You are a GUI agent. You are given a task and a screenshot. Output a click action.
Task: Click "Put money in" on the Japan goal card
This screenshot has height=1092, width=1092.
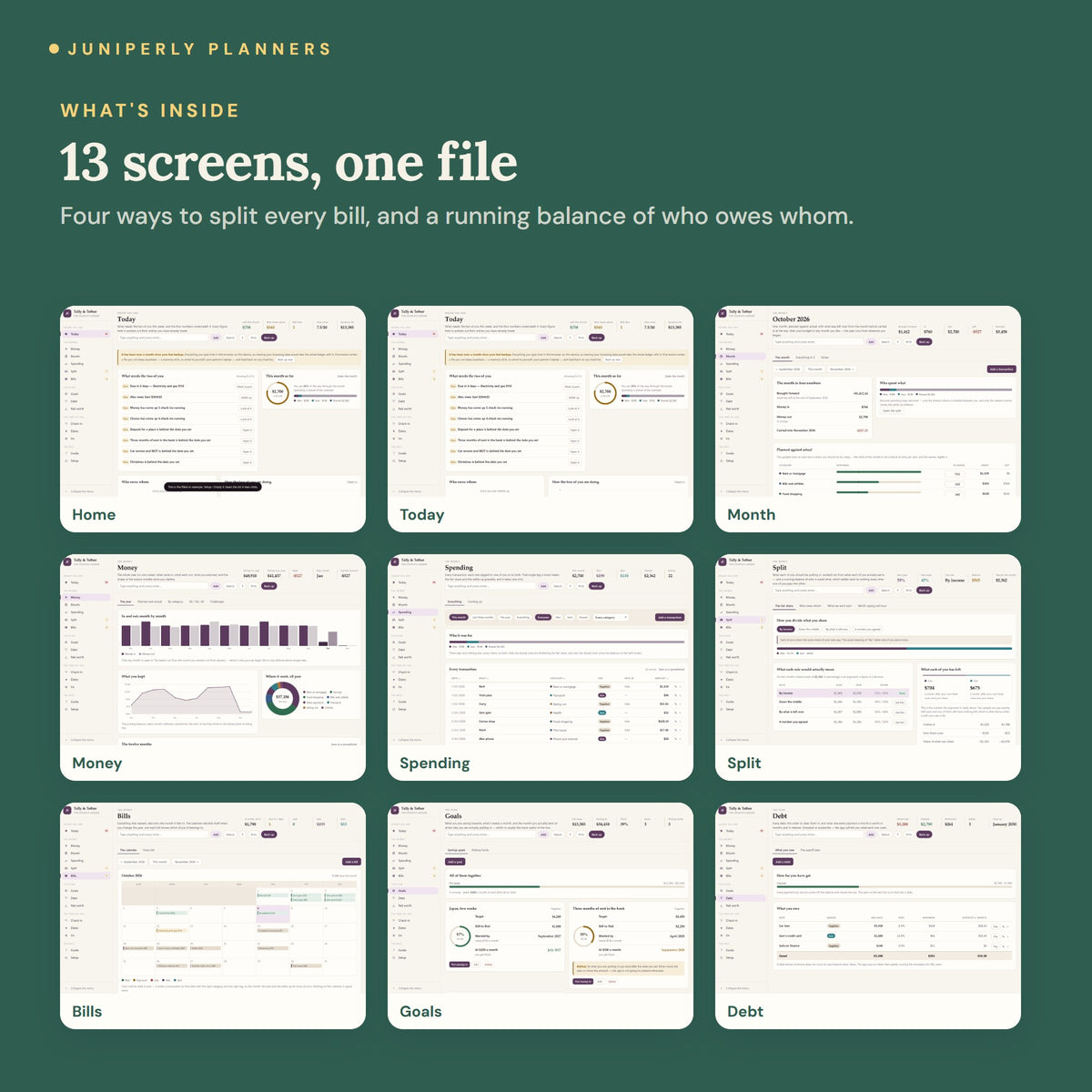pyautogui.click(x=460, y=965)
